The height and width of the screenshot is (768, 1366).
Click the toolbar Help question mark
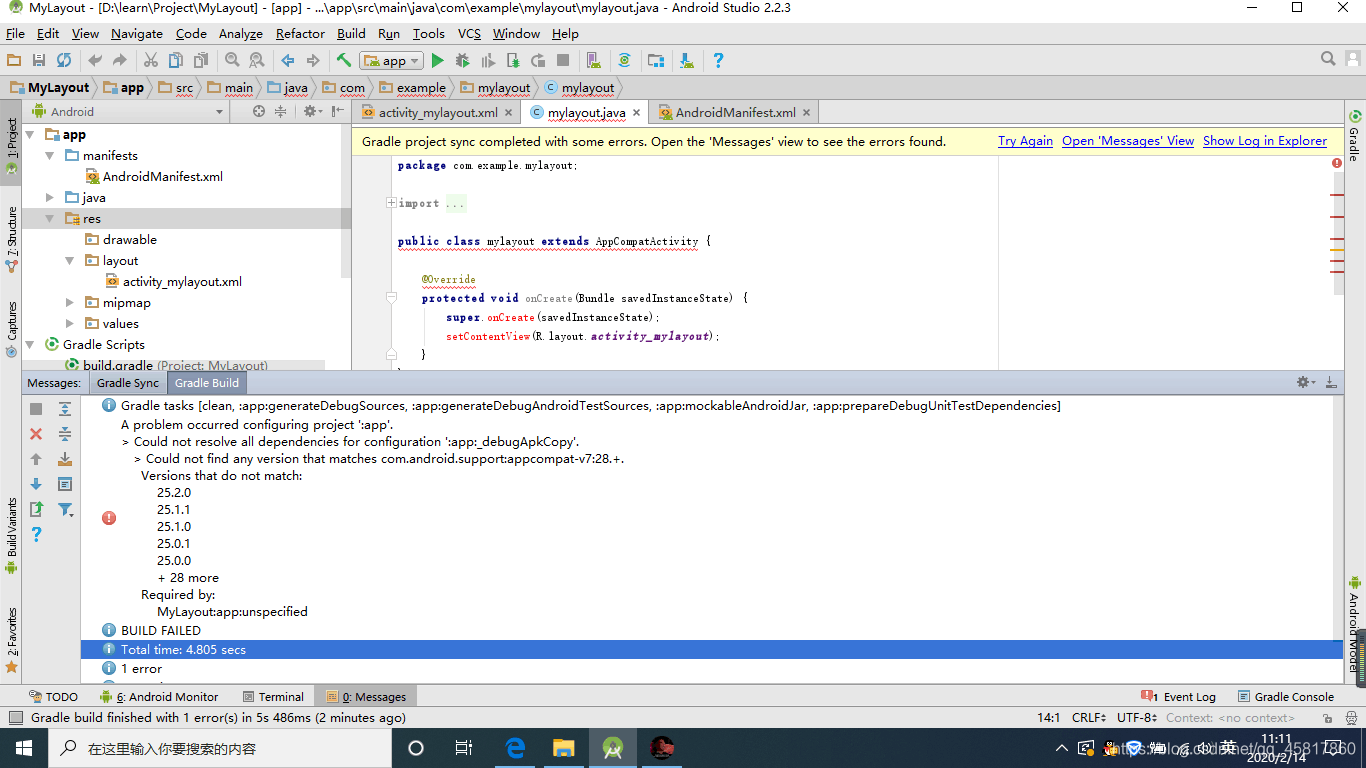click(718, 61)
